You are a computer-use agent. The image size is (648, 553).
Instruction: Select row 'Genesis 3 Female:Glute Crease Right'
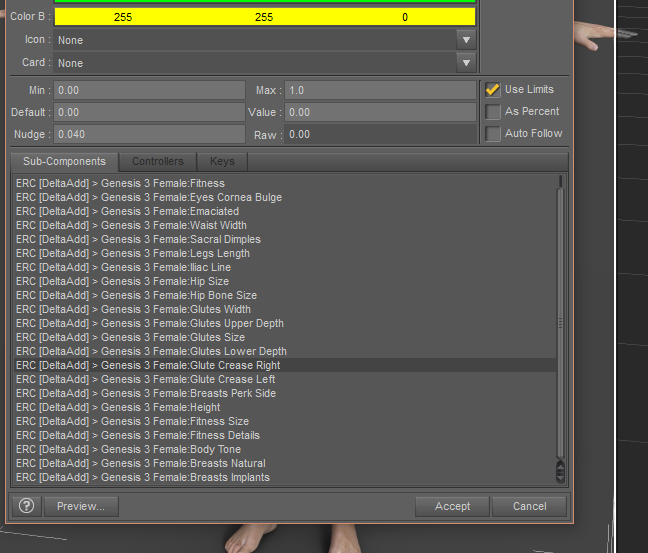pos(285,365)
